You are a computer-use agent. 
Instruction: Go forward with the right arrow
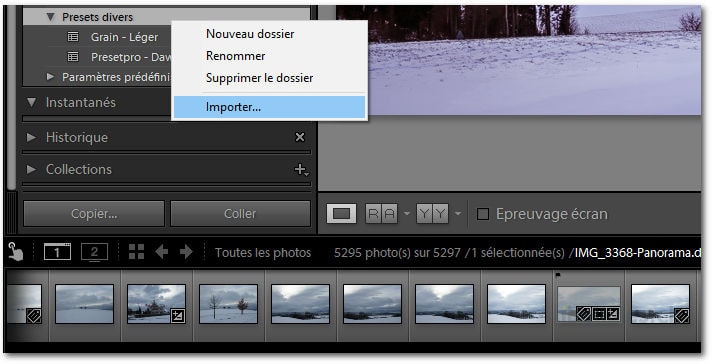point(186,252)
